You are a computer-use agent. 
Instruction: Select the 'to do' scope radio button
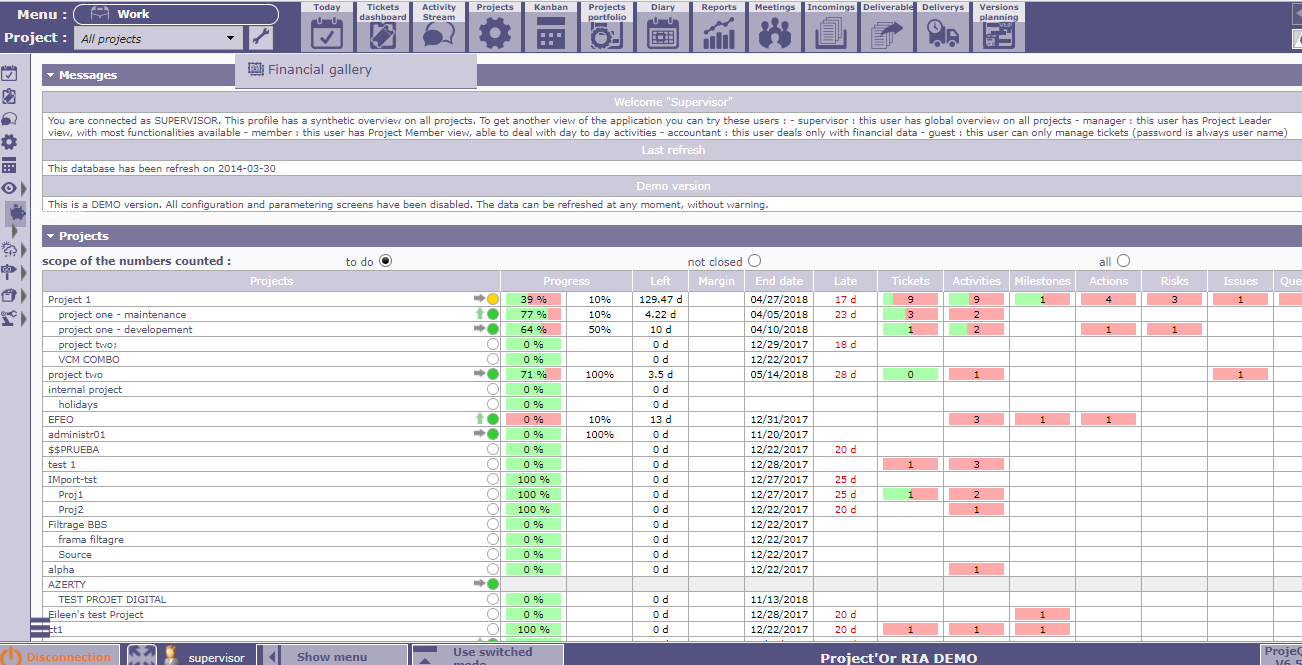(385, 261)
